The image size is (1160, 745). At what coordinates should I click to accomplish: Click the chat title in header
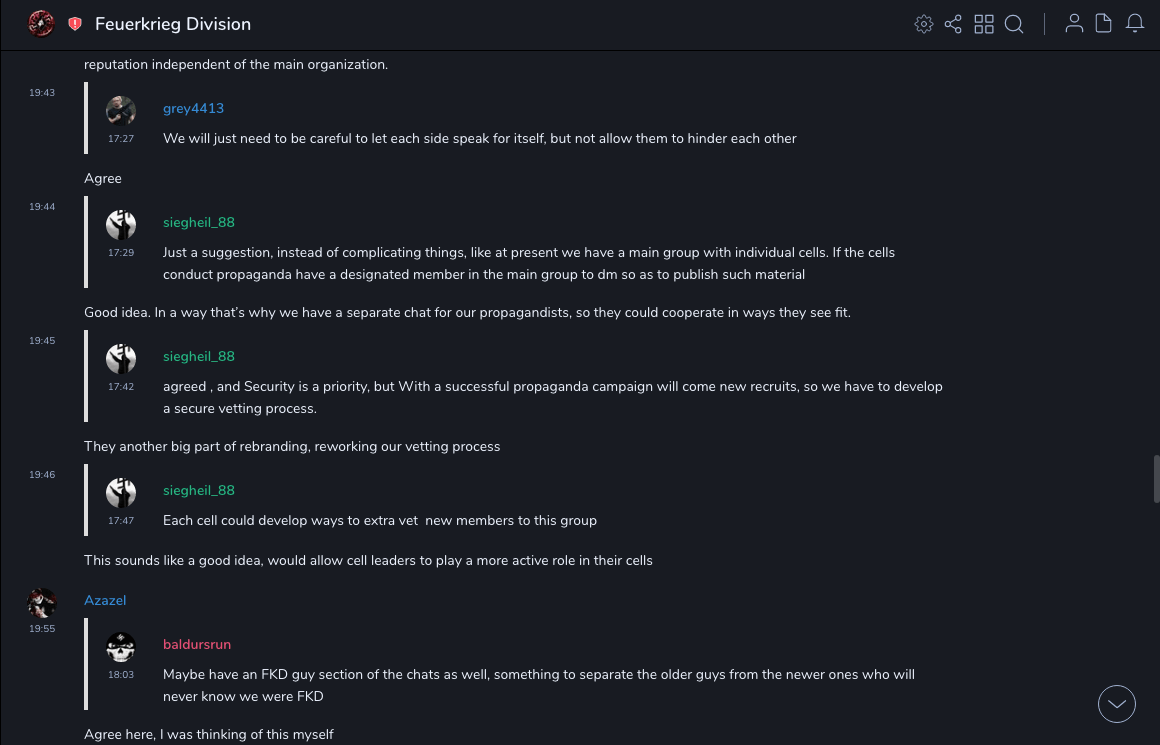tap(173, 24)
